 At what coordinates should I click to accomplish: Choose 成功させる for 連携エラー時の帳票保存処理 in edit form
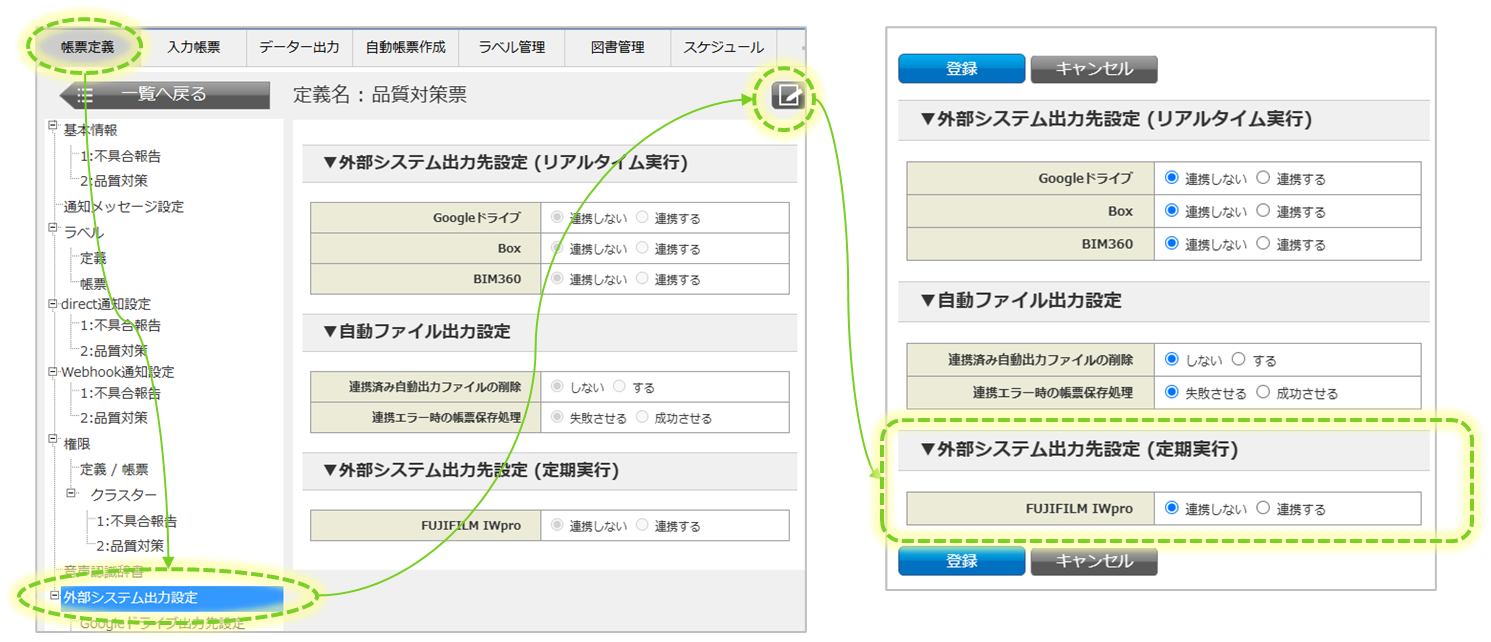pyautogui.click(x=1263, y=393)
